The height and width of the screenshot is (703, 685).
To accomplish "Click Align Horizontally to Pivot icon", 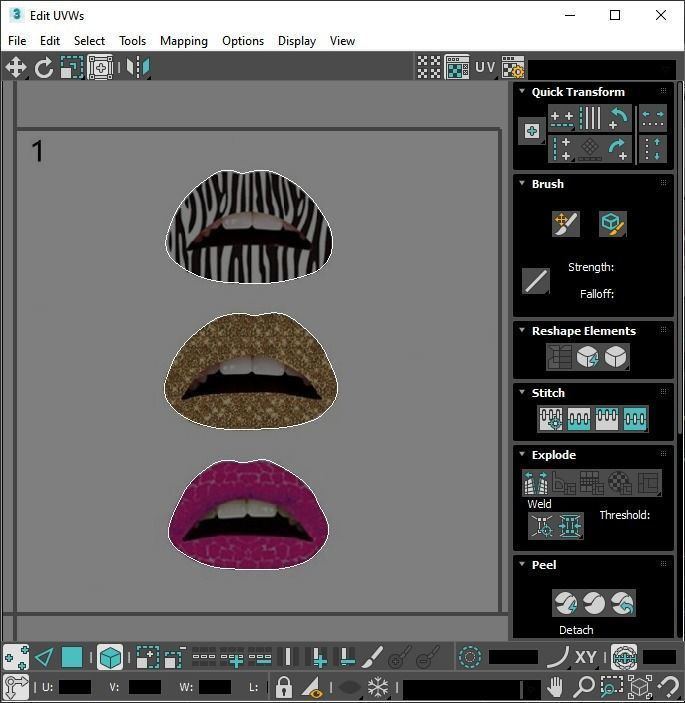I will tap(562, 119).
